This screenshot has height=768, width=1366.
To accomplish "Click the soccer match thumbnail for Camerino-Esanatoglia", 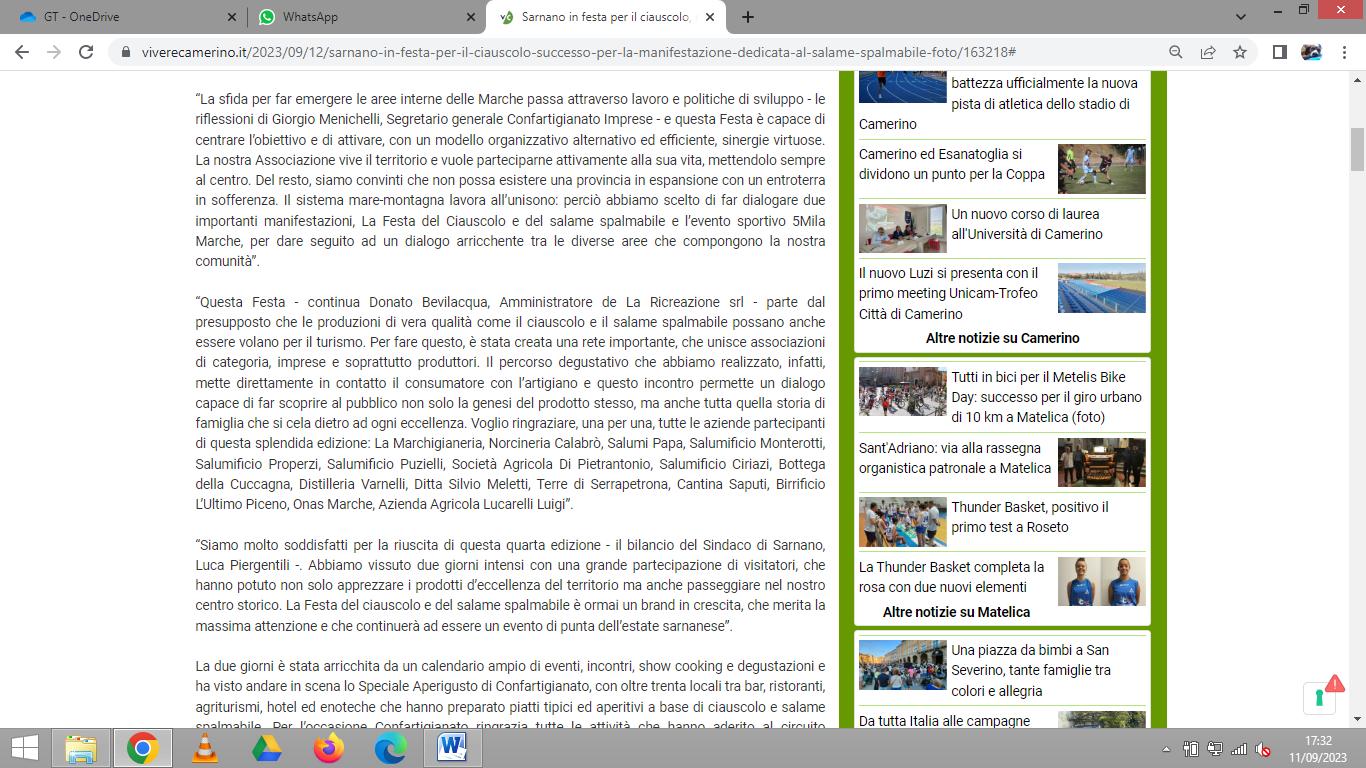I will coord(1102,169).
